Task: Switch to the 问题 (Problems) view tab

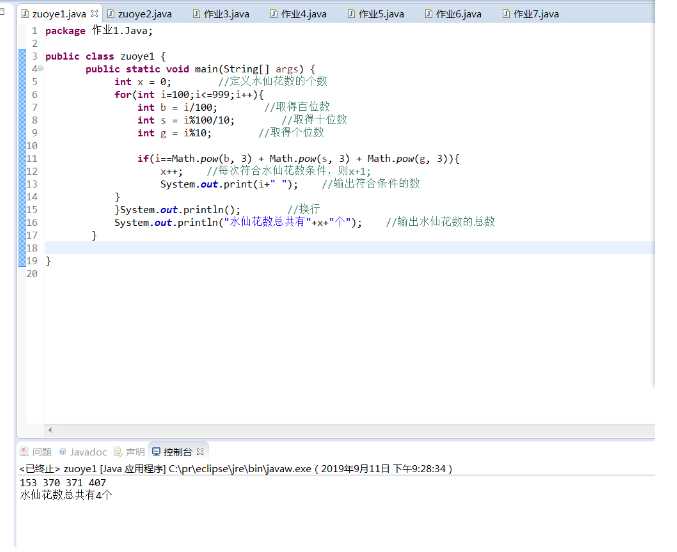Action: tap(36, 452)
